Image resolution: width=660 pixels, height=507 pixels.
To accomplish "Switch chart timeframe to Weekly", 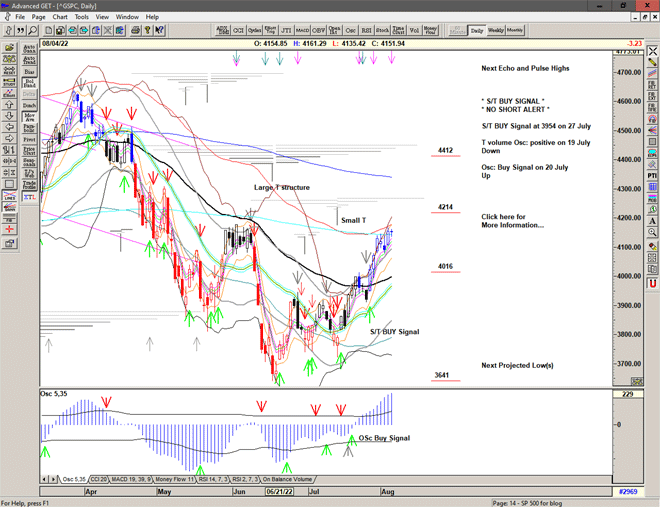I will point(496,30).
